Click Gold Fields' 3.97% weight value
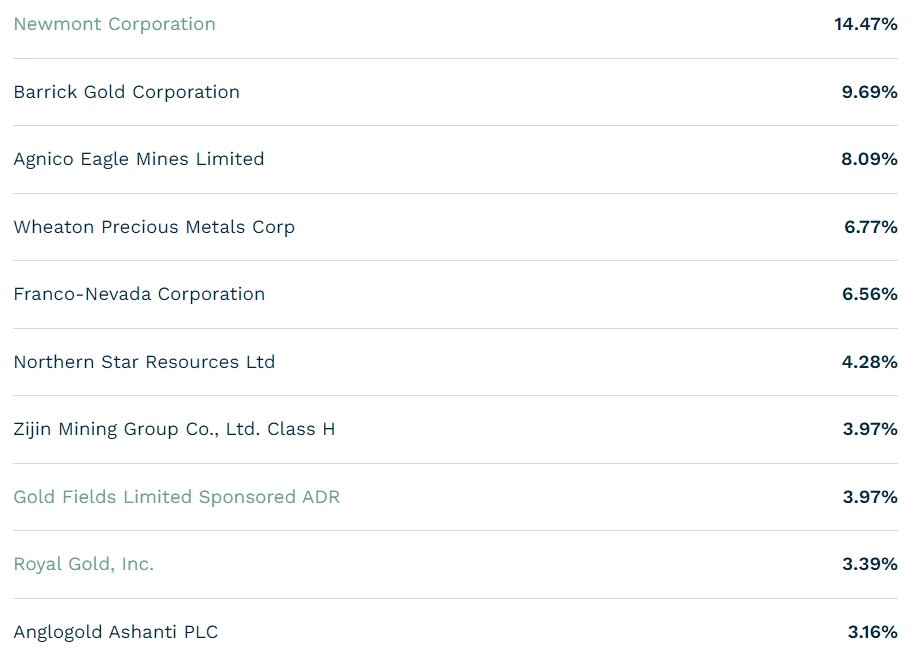This screenshot has height=655, width=915. pyautogui.click(x=870, y=497)
